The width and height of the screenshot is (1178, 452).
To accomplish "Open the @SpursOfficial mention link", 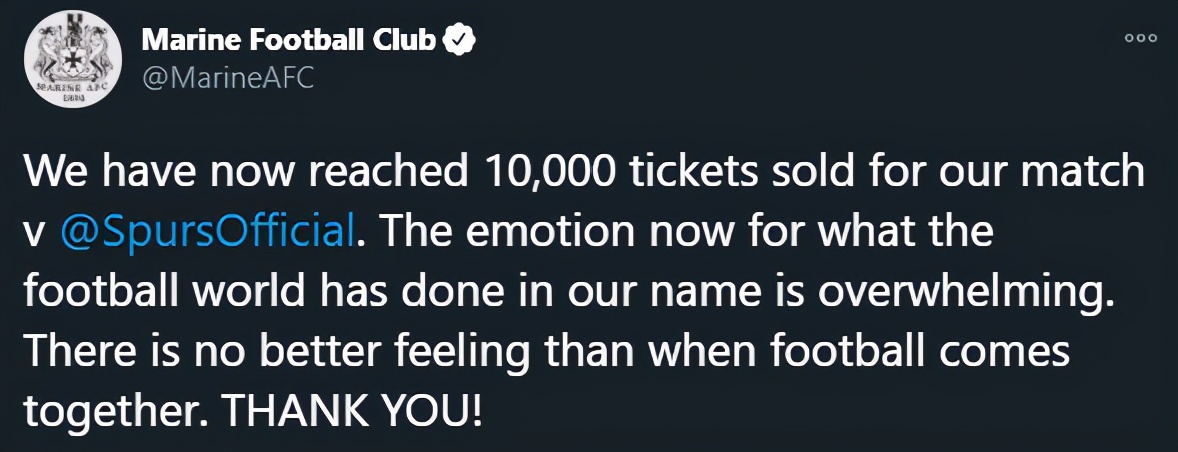I will pos(208,231).
